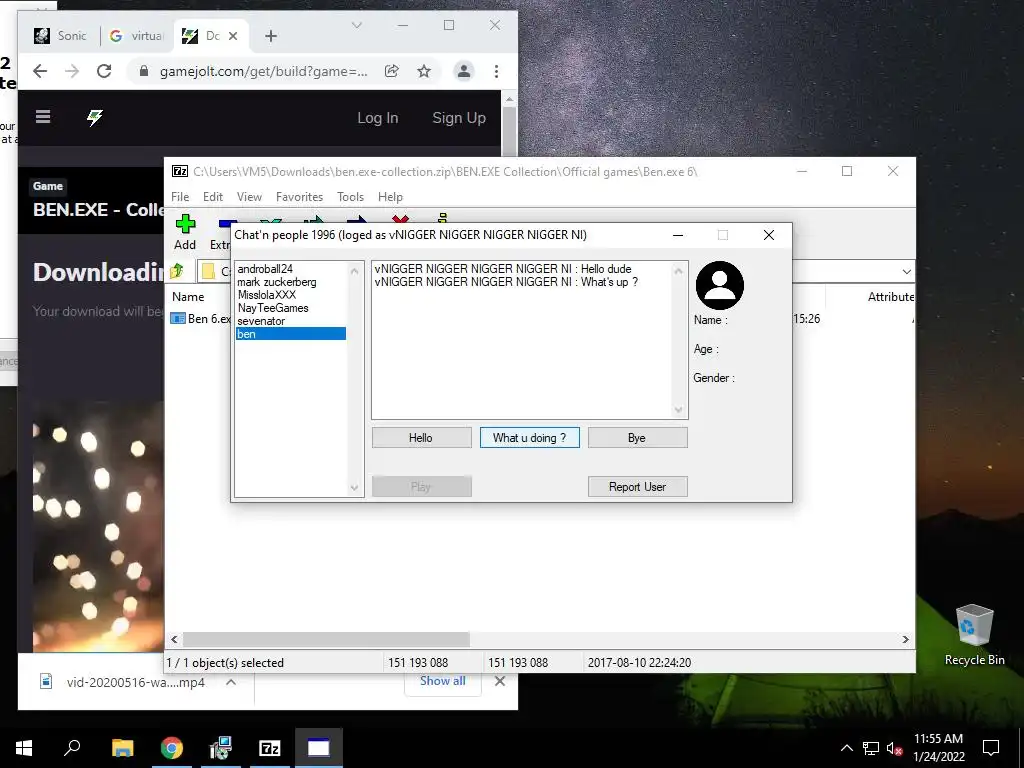
Task: Click the Bye chat button
Action: click(x=637, y=438)
